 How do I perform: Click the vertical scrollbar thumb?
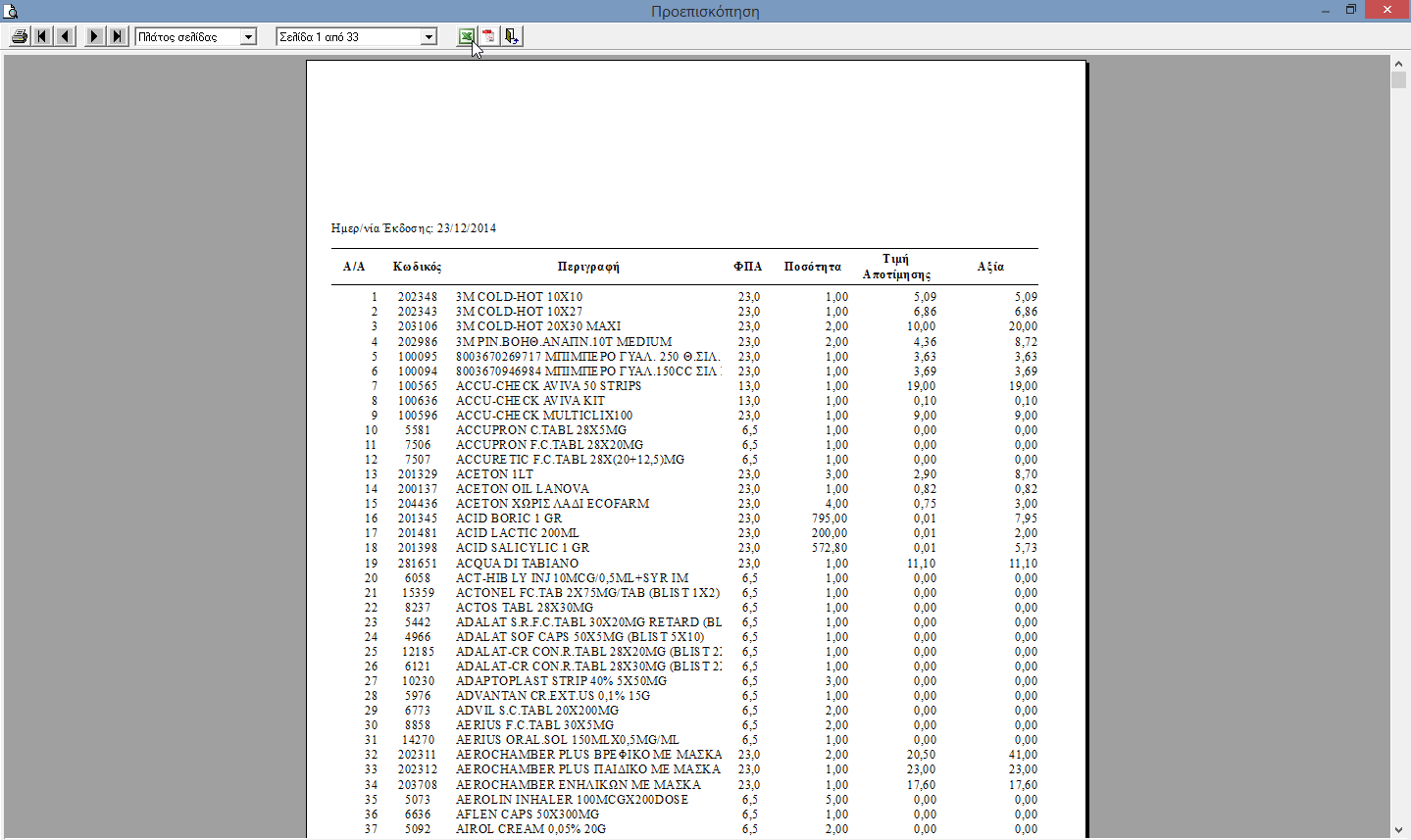(x=1398, y=80)
